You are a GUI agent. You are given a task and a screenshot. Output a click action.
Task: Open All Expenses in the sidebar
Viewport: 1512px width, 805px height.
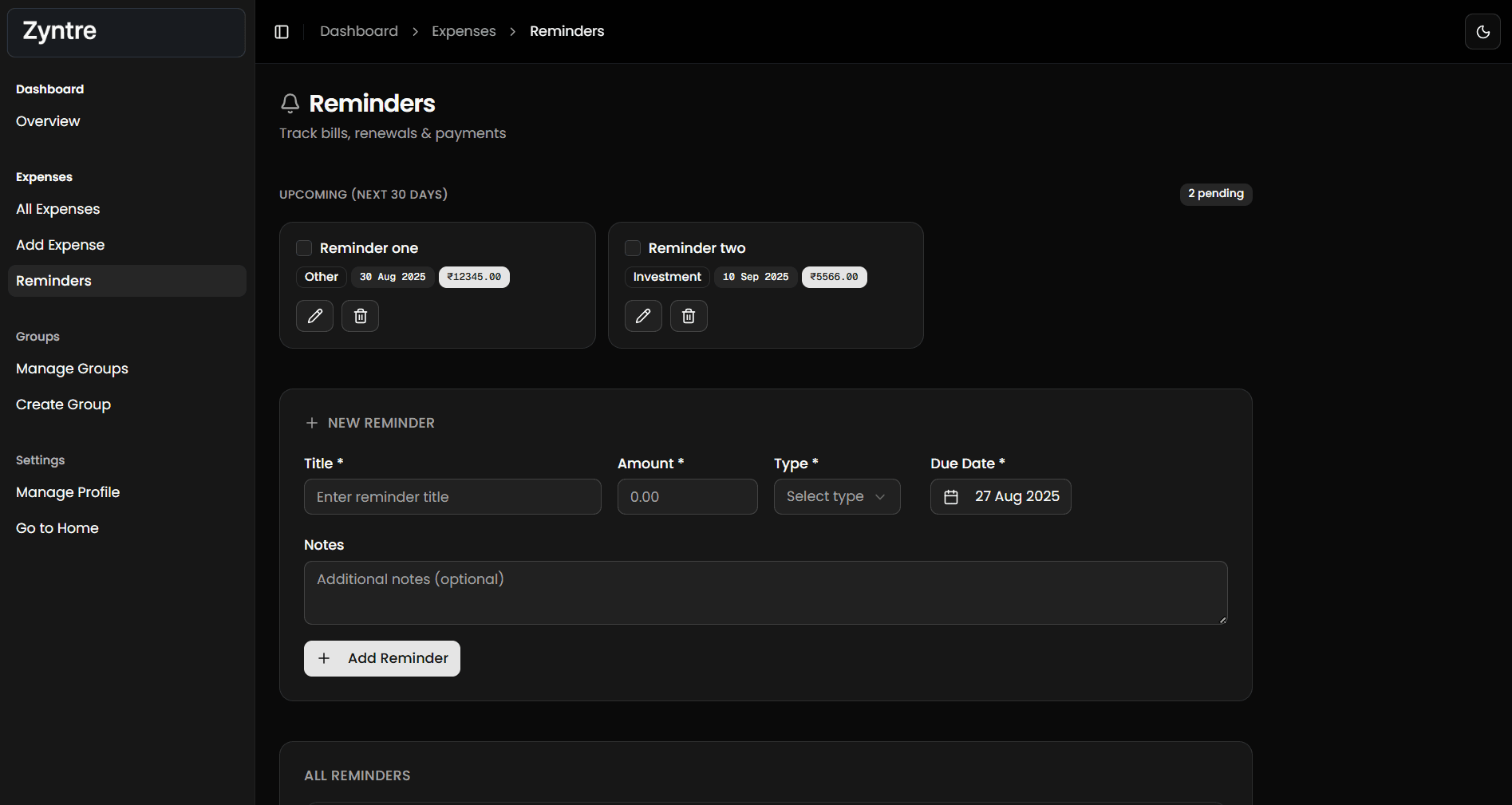pyautogui.click(x=58, y=209)
